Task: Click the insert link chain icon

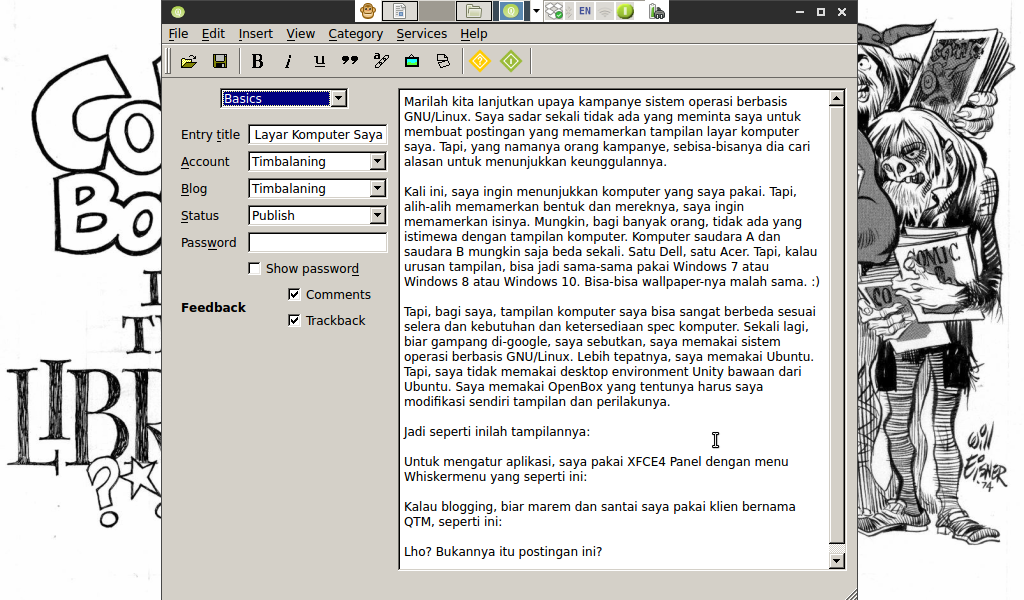Action: pyautogui.click(x=381, y=61)
